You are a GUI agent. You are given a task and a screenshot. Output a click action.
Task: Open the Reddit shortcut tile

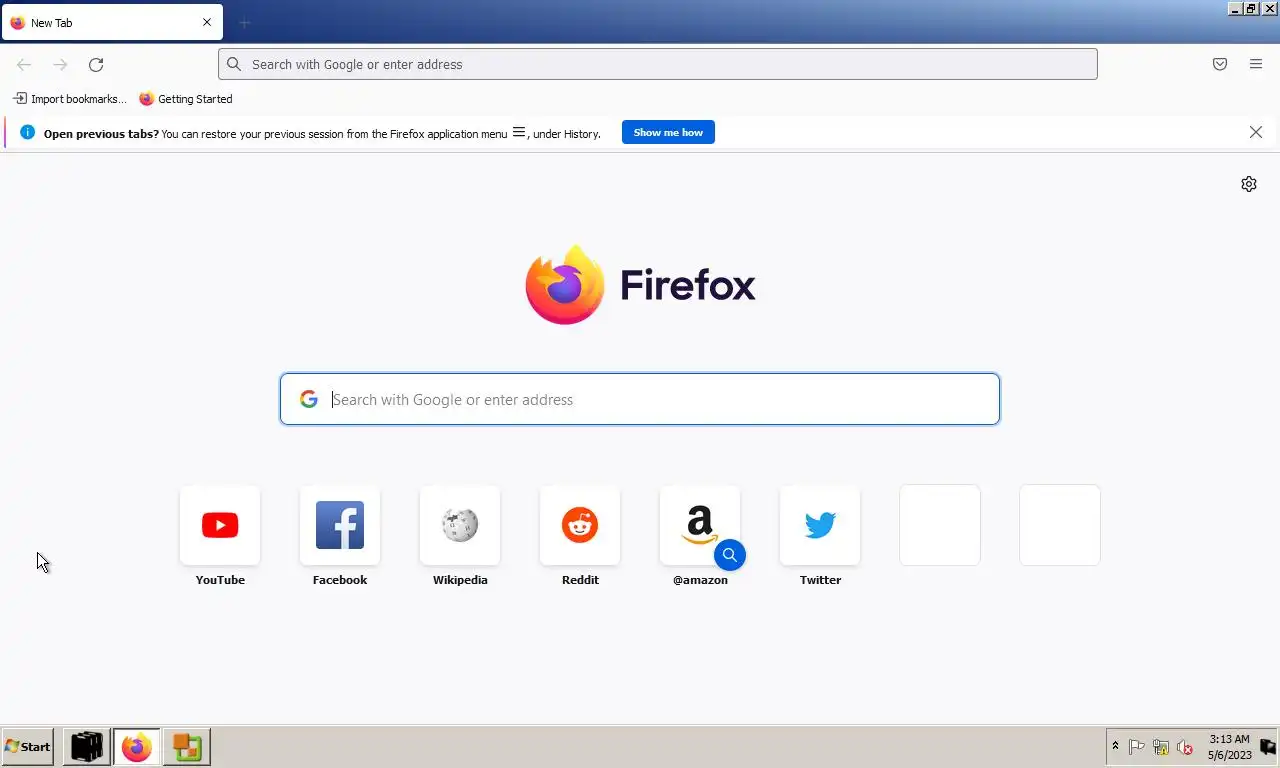coord(580,525)
